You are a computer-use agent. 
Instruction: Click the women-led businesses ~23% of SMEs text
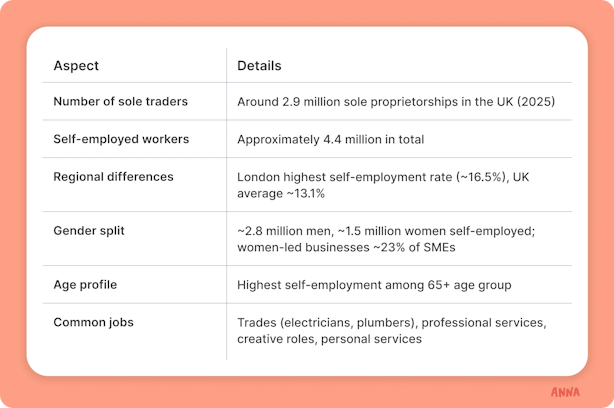coord(346,247)
